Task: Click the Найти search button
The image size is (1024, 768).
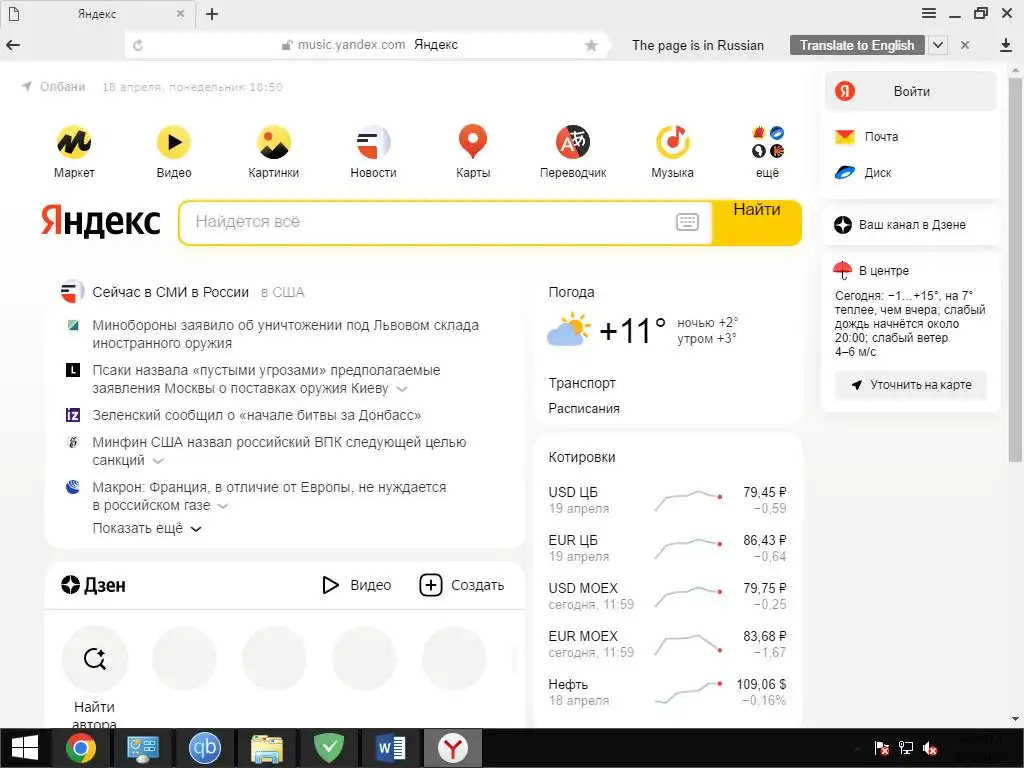Action: pos(757,222)
